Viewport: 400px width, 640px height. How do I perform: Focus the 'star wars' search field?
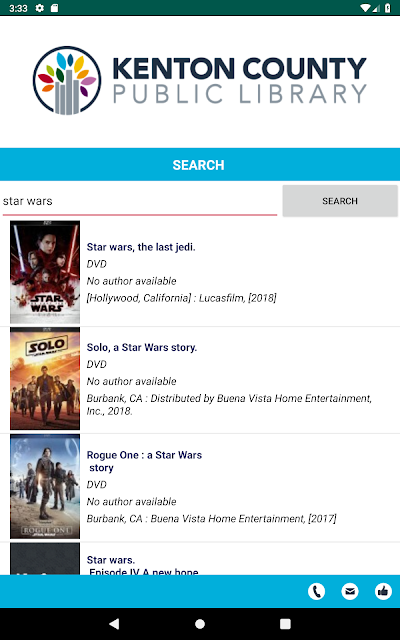pos(140,201)
